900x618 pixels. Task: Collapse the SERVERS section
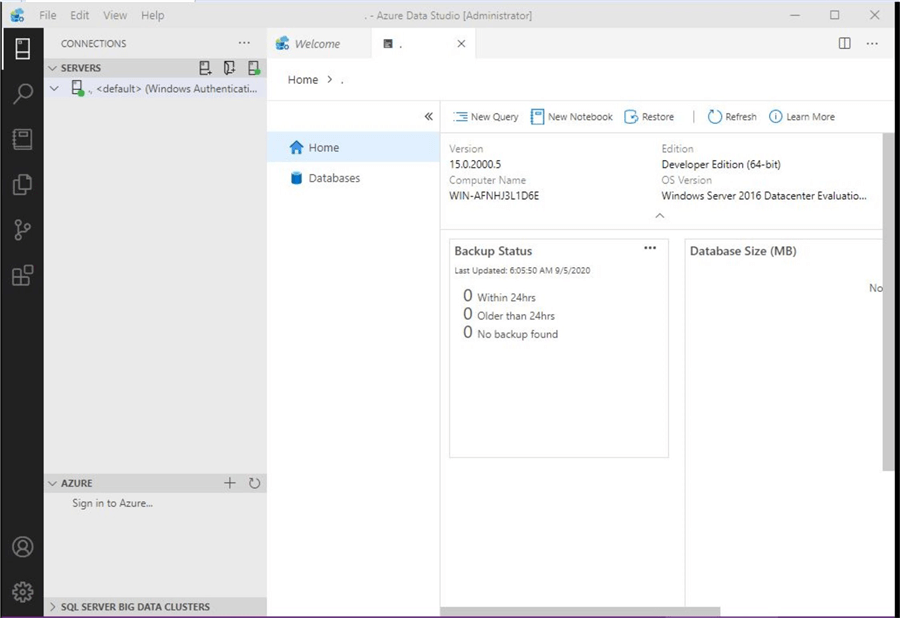click(53, 68)
